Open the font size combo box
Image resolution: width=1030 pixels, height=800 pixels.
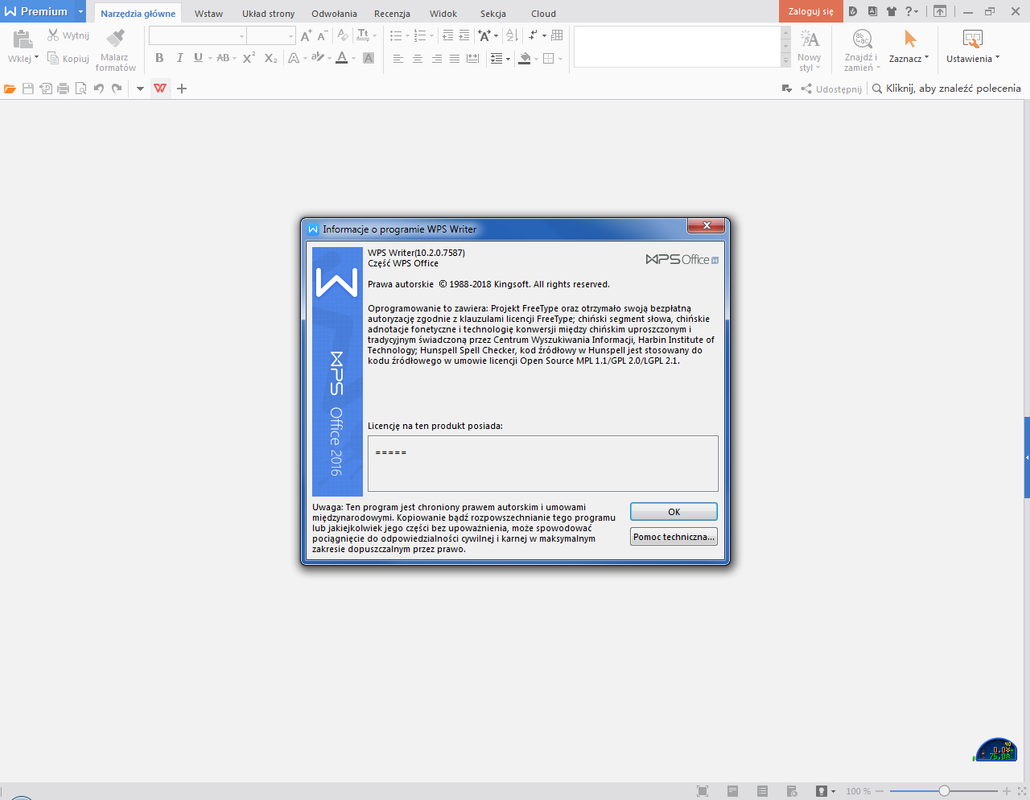[271, 36]
